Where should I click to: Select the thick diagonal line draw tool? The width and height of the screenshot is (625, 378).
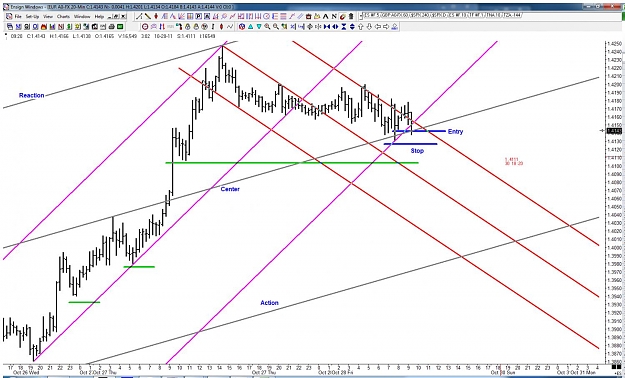pos(148,16)
